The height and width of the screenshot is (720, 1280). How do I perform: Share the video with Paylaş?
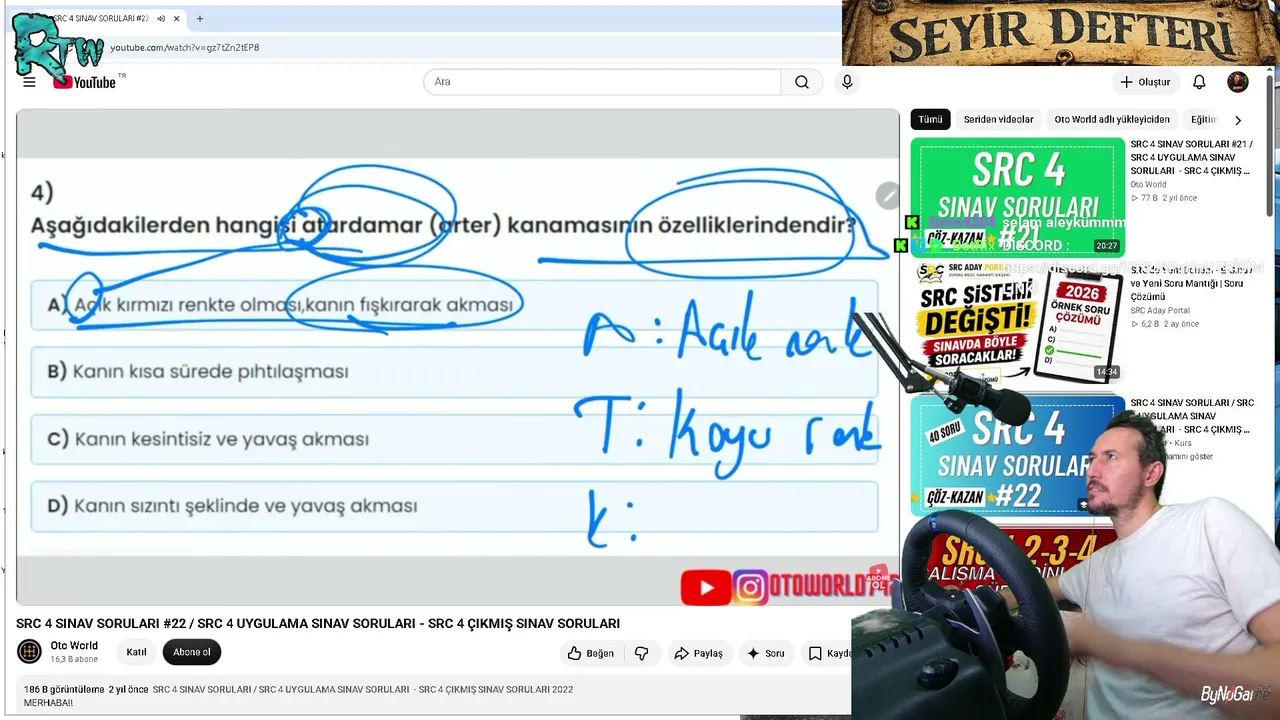(698, 653)
